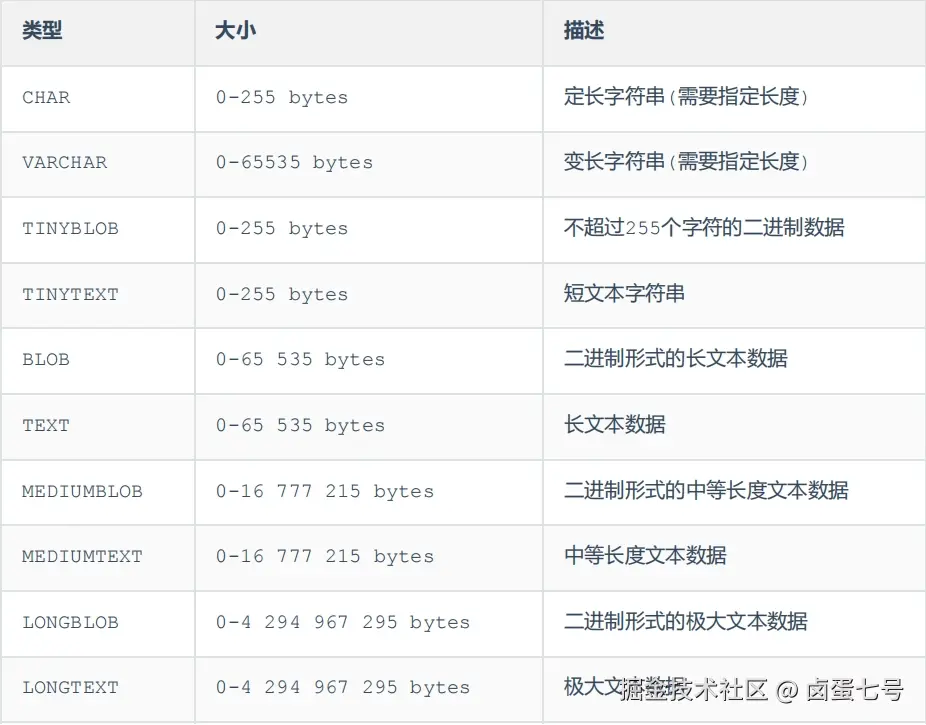The image size is (926, 725).
Task: Click the 0-4 294 967 295 bytes cell for LONGBLOB
Action: pos(343,623)
